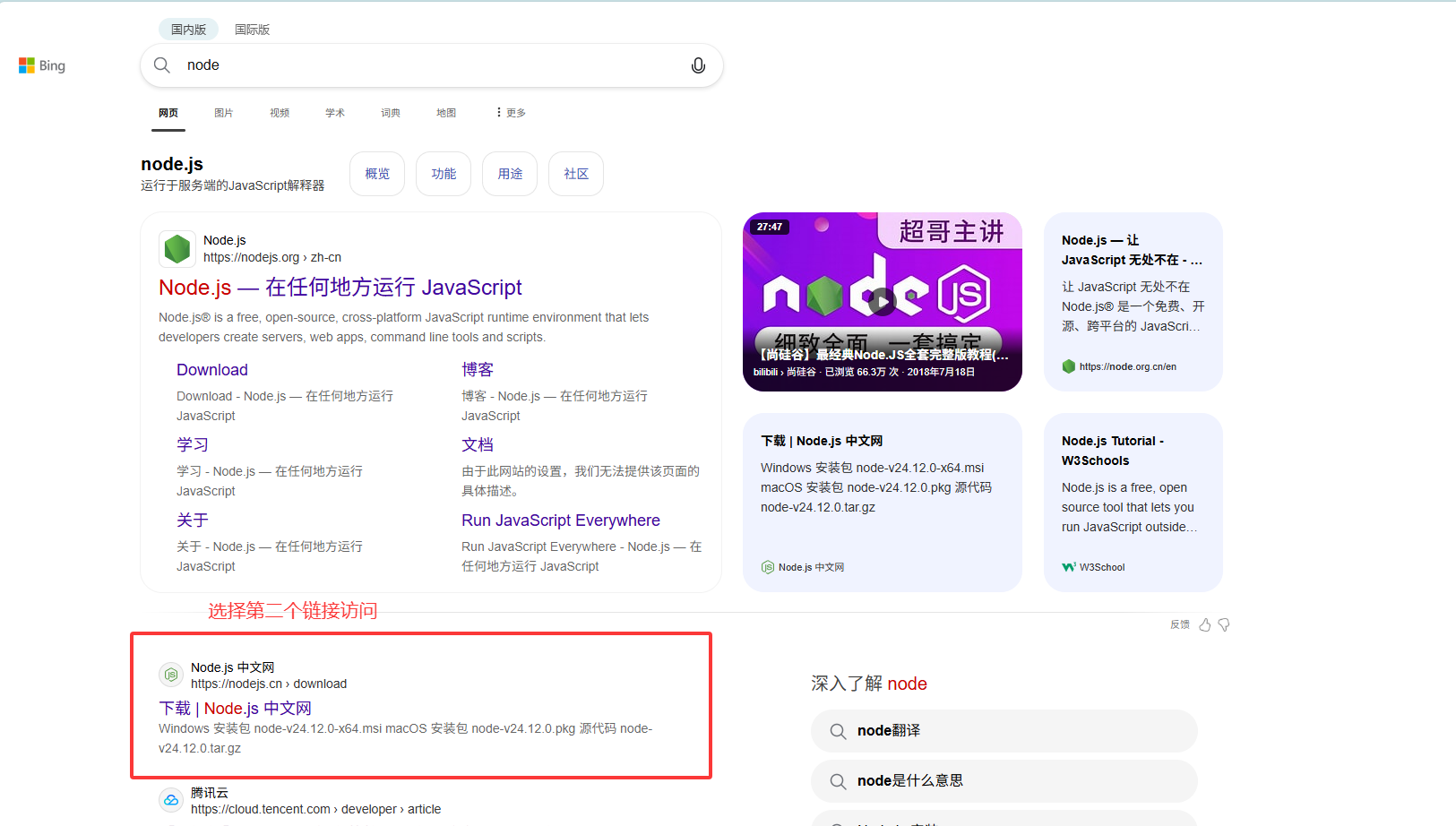Viewport: 1456px width, 826px height.
Task: Click the 腾讯云 cloud favicon
Action: (x=171, y=800)
